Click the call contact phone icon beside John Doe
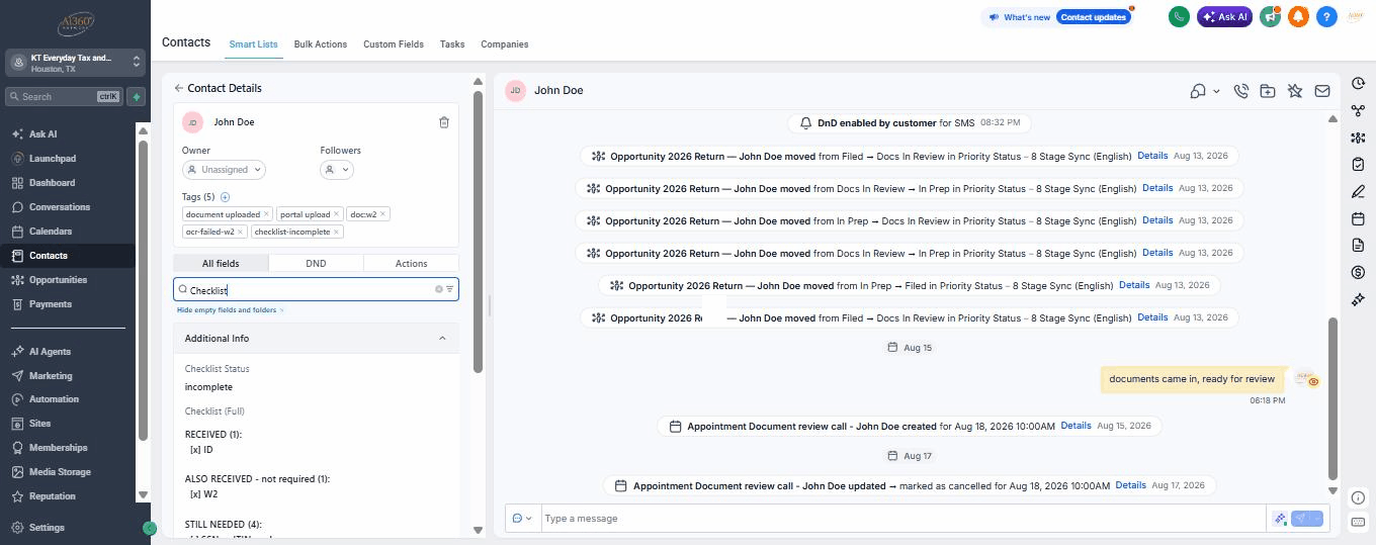 coord(1241,91)
